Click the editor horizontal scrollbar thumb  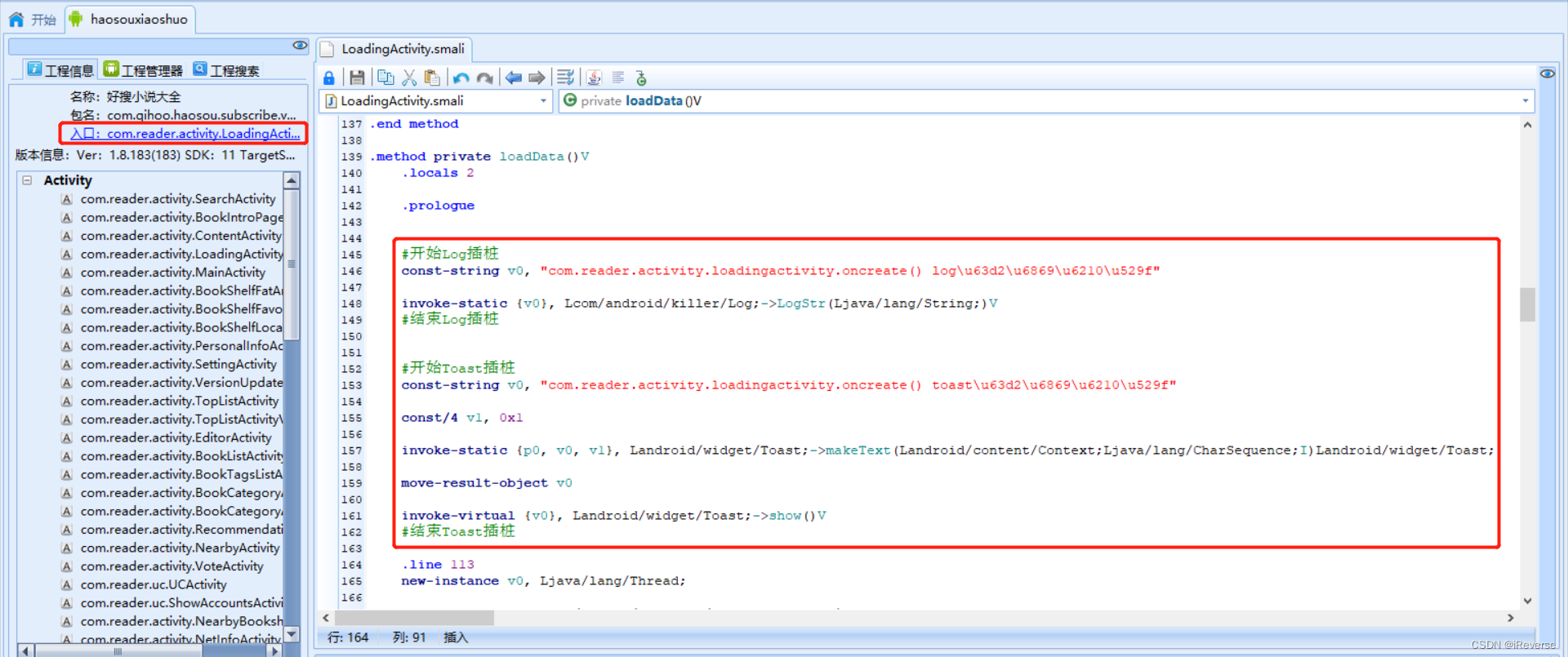point(414,618)
